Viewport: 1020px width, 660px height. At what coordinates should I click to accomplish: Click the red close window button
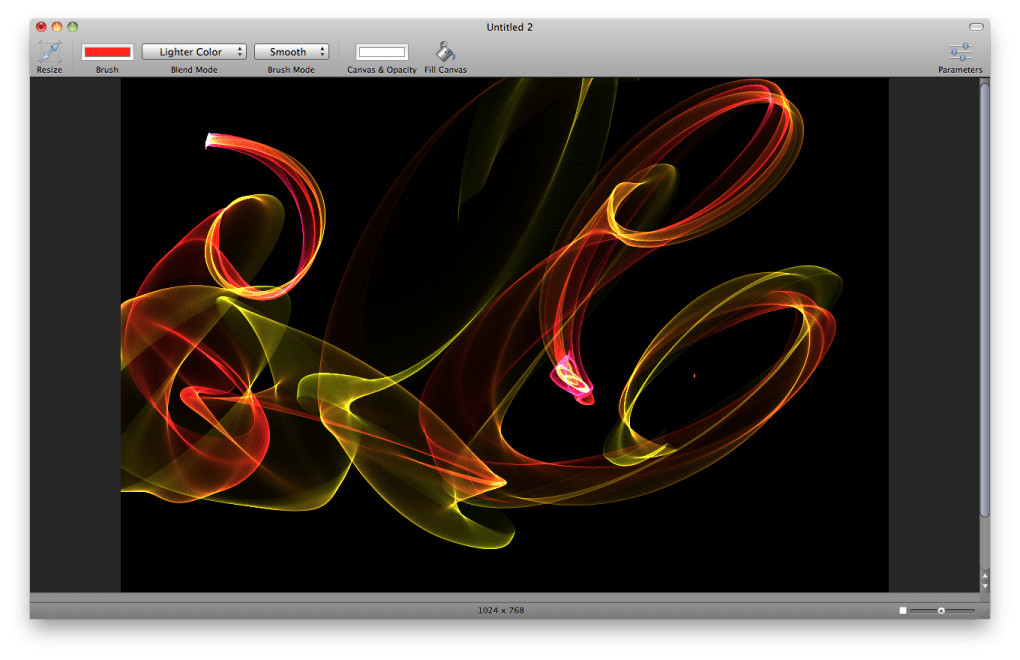click(41, 27)
